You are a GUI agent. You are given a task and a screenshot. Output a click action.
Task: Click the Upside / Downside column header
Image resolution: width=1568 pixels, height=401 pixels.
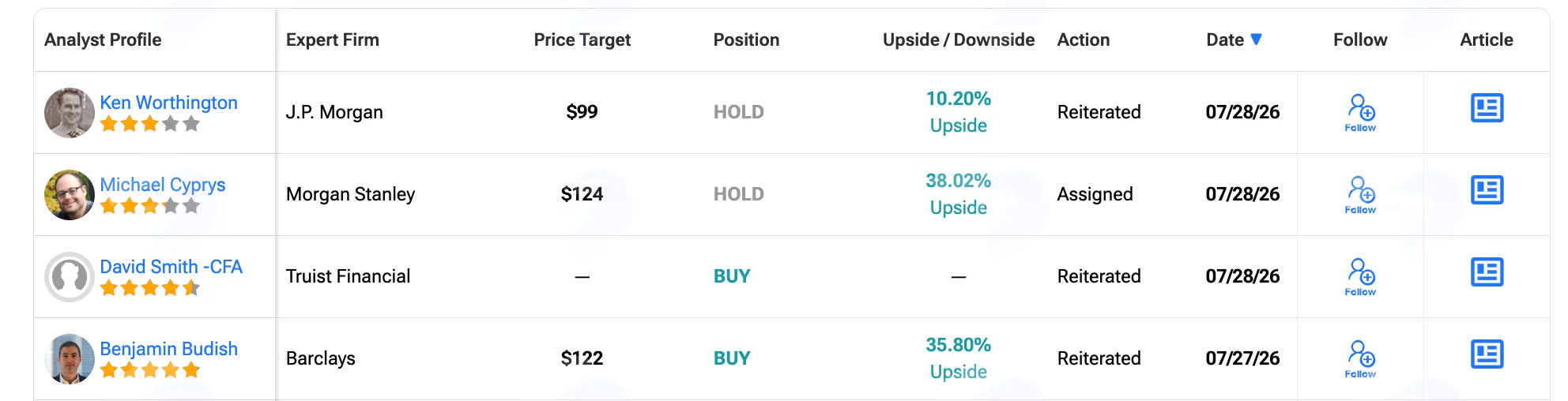[959, 39]
